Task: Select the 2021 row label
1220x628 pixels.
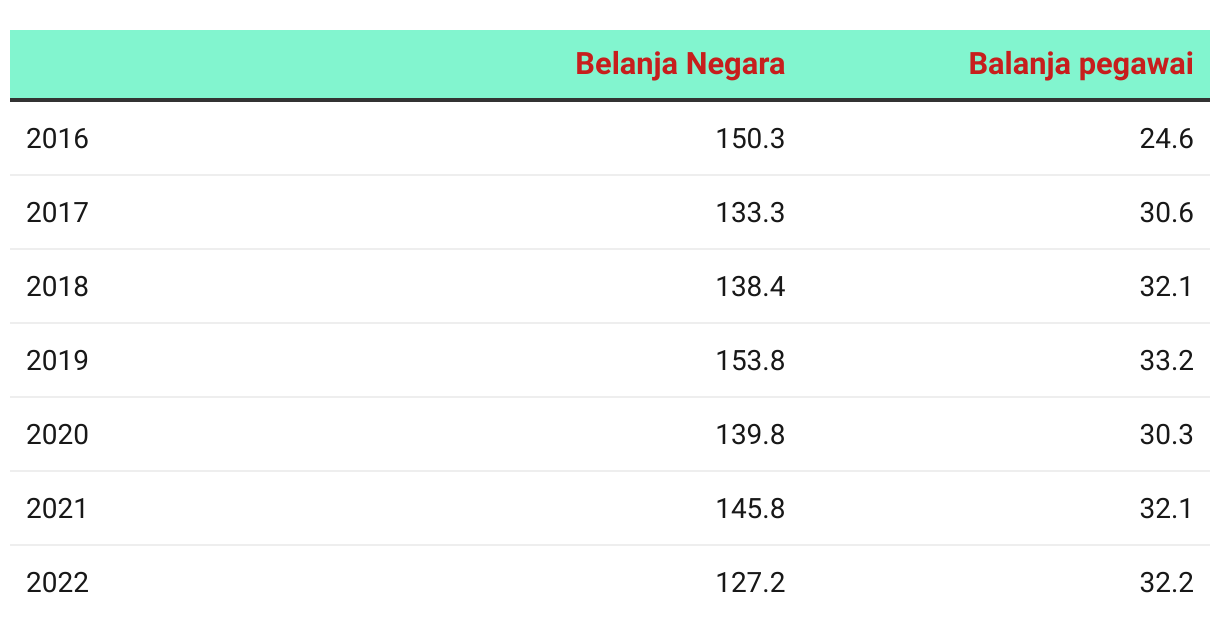Action: (57, 509)
